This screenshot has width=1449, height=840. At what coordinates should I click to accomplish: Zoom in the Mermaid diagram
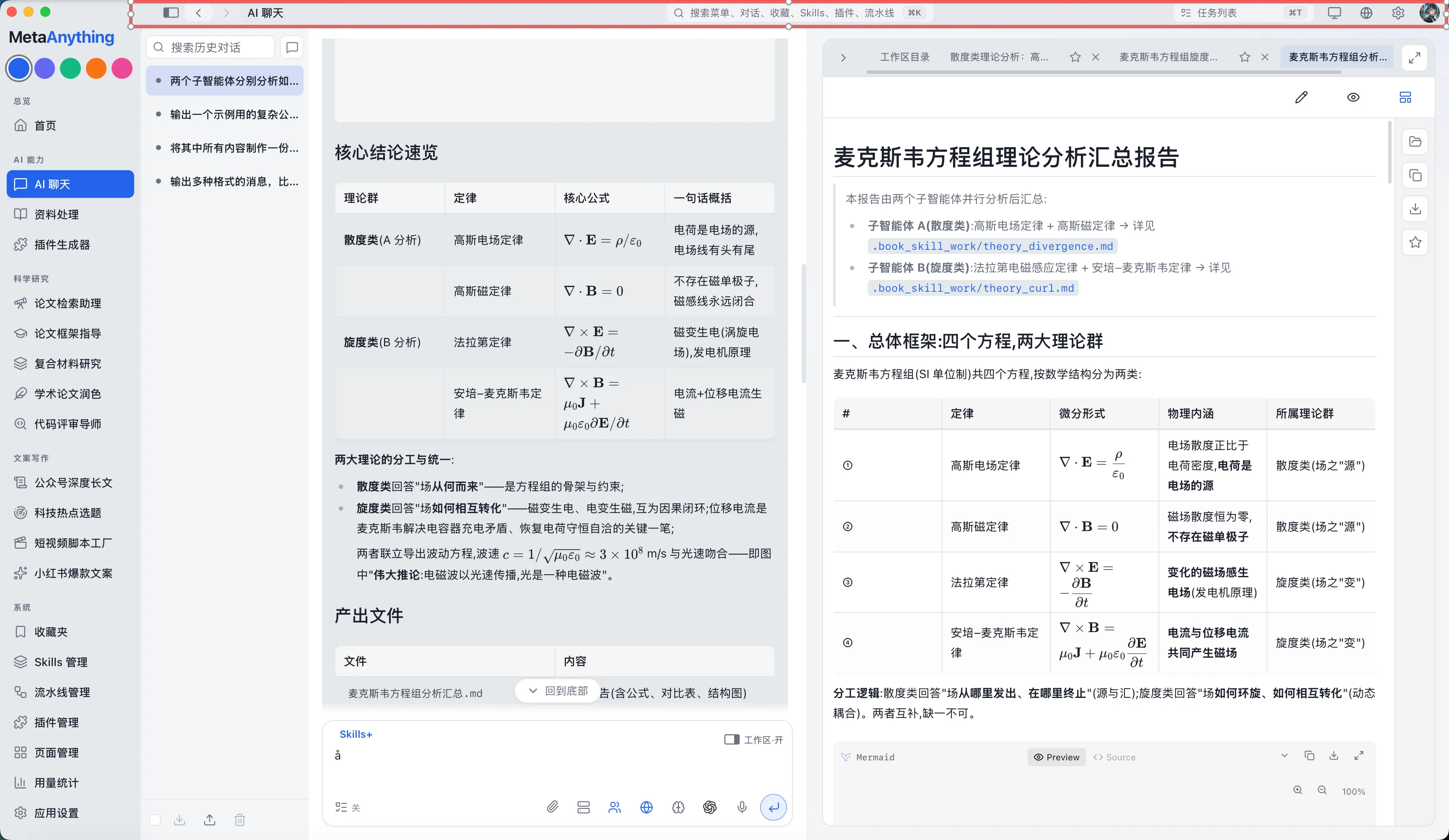click(1298, 790)
